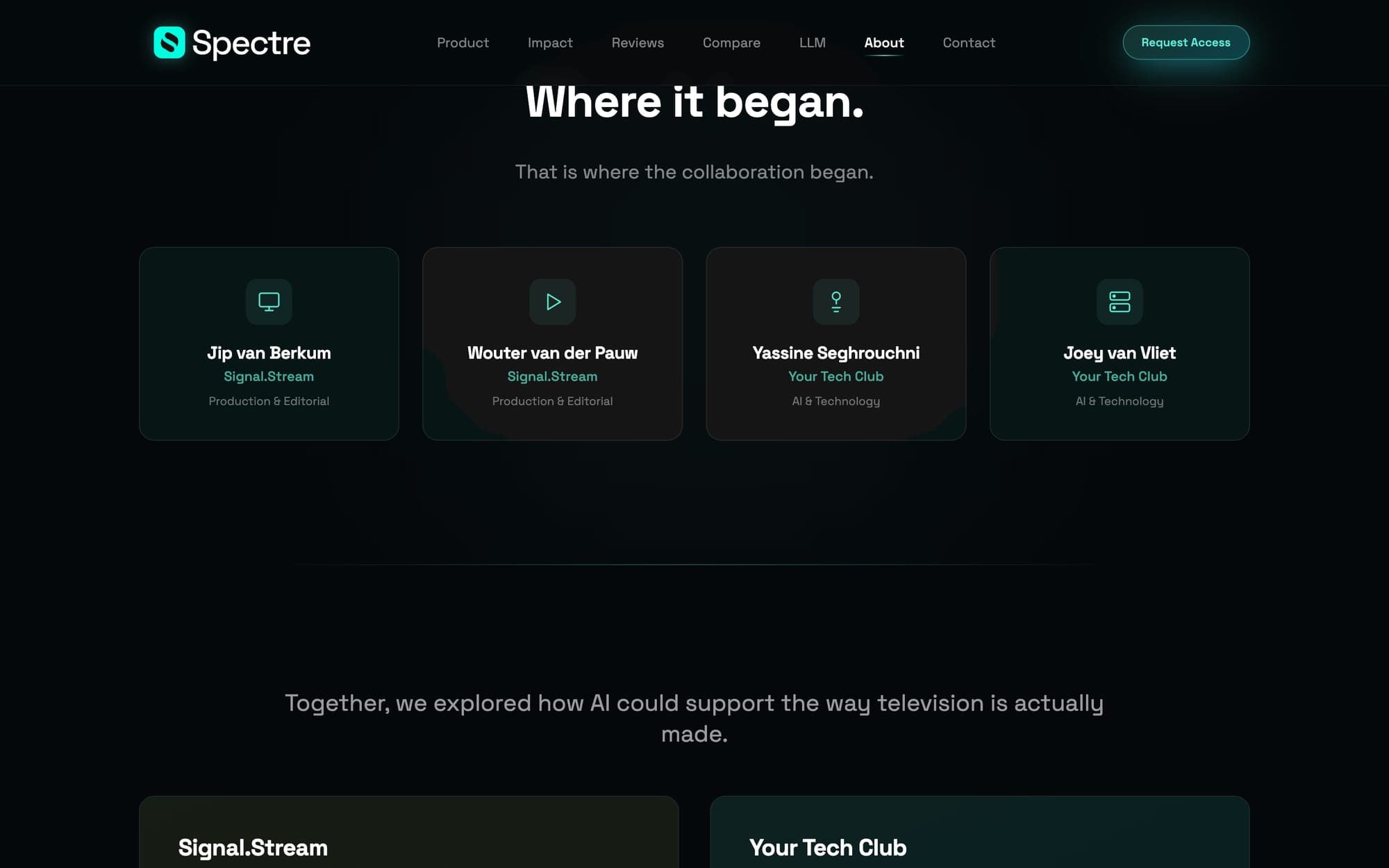Click the monitor icon on Jip van Berkum's card

[x=269, y=301]
